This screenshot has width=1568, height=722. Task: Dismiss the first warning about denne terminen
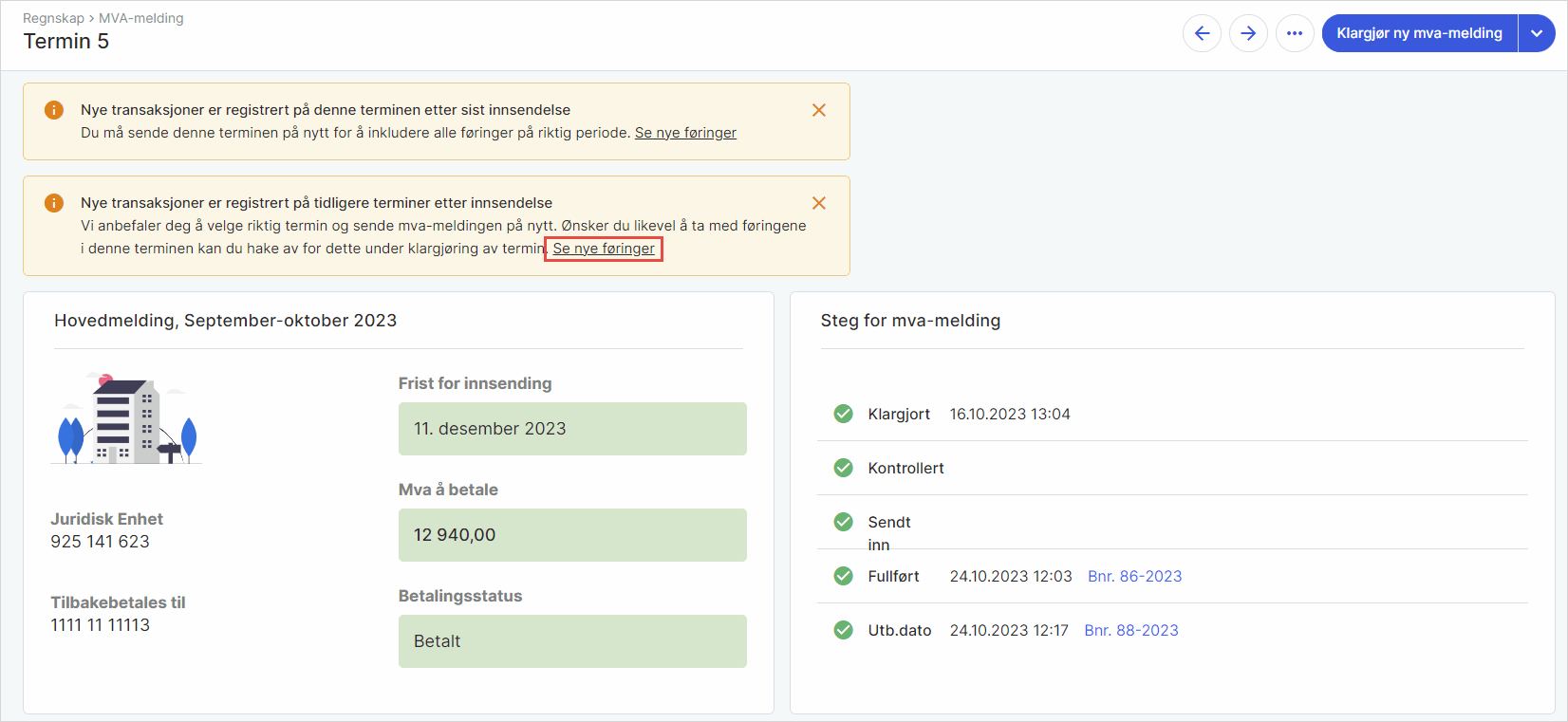click(x=819, y=110)
